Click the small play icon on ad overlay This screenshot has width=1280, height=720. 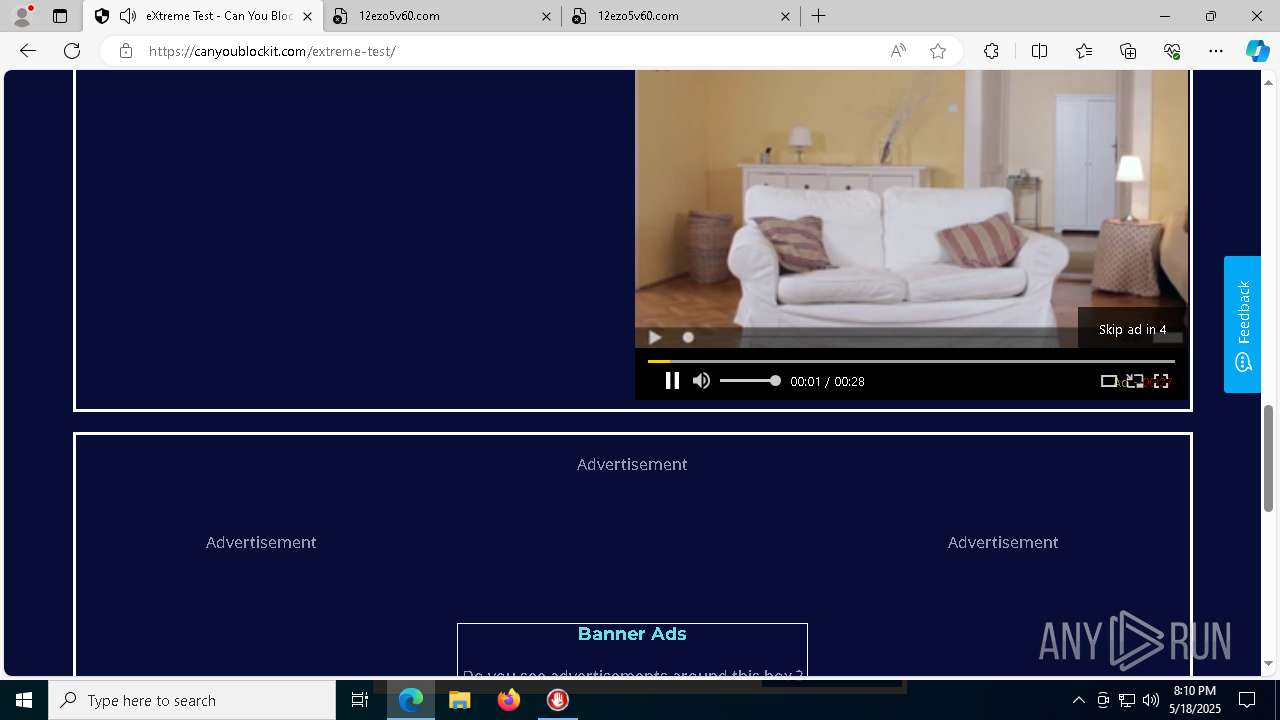click(654, 338)
